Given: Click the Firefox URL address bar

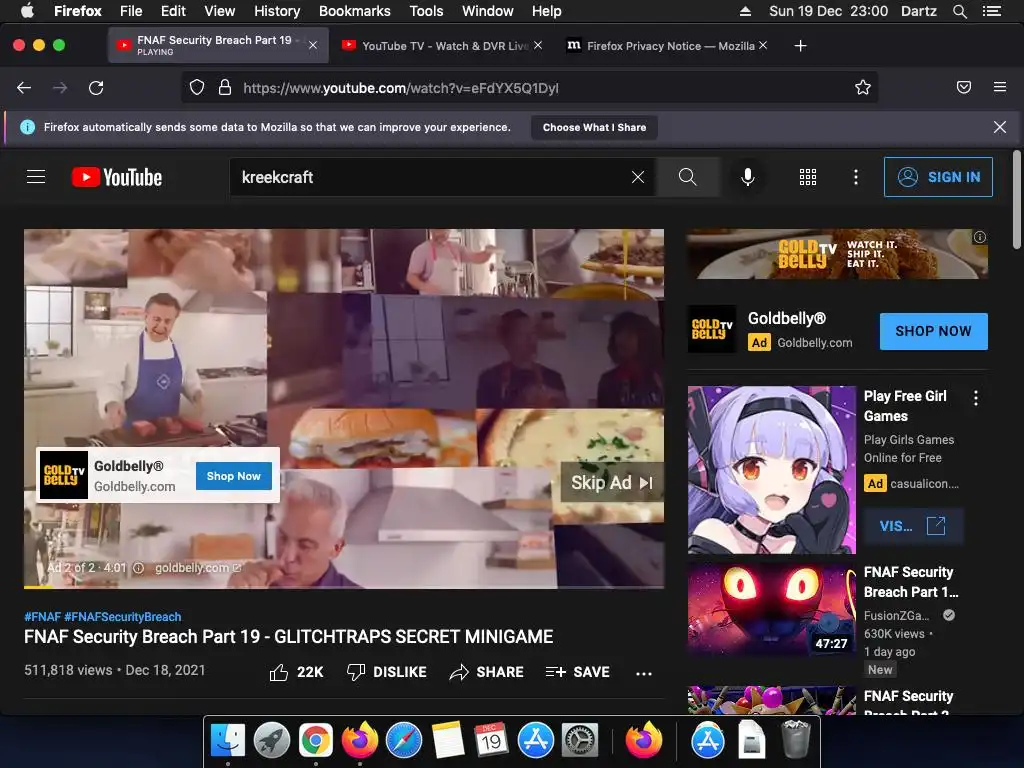Looking at the screenshot, I should (530, 88).
